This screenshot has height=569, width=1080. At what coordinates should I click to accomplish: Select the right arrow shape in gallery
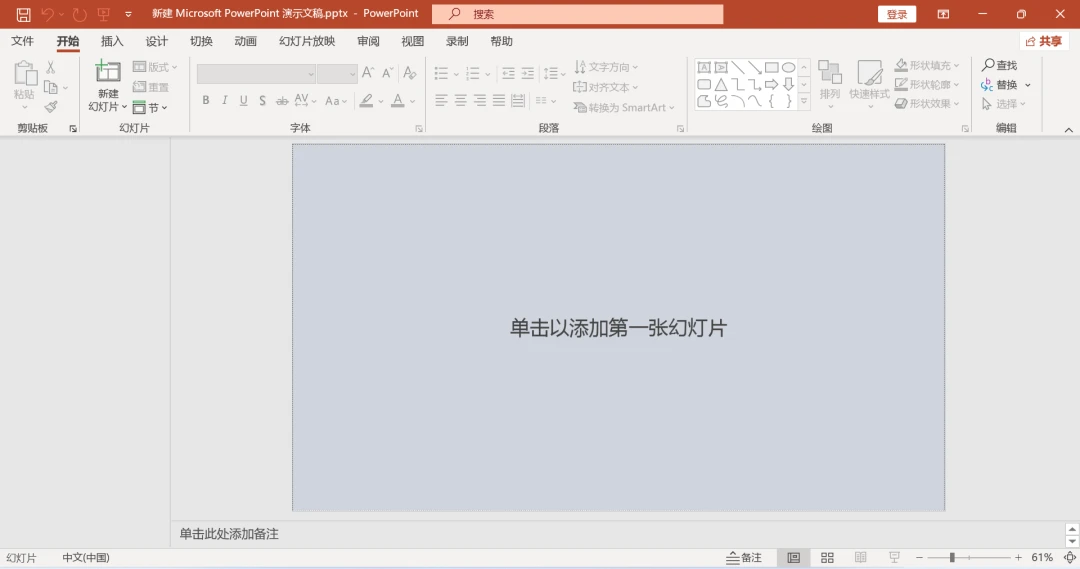tap(771, 85)
